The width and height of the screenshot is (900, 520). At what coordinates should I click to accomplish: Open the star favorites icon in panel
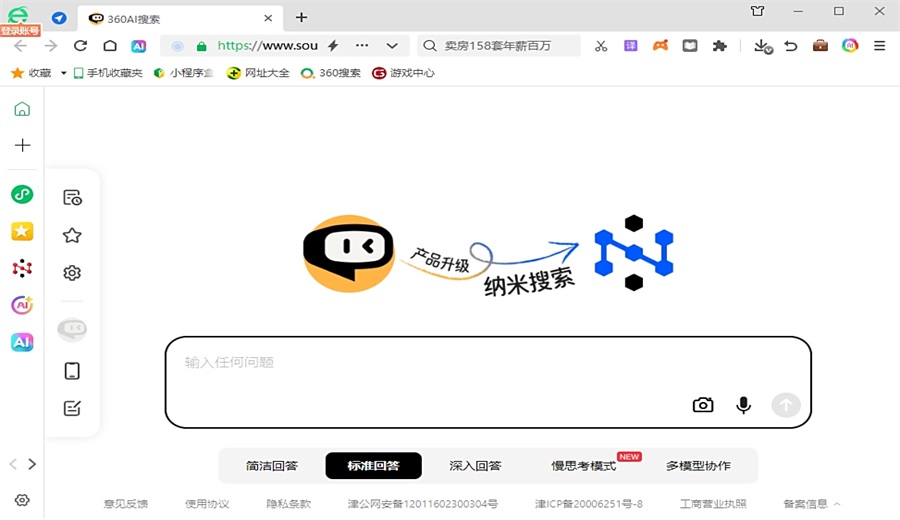(72, 235)
